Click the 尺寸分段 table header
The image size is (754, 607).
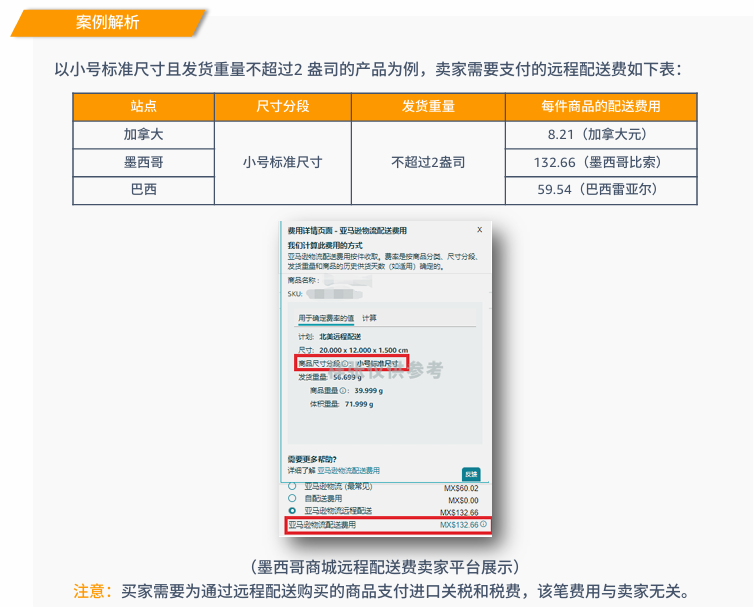coord(283,106)
